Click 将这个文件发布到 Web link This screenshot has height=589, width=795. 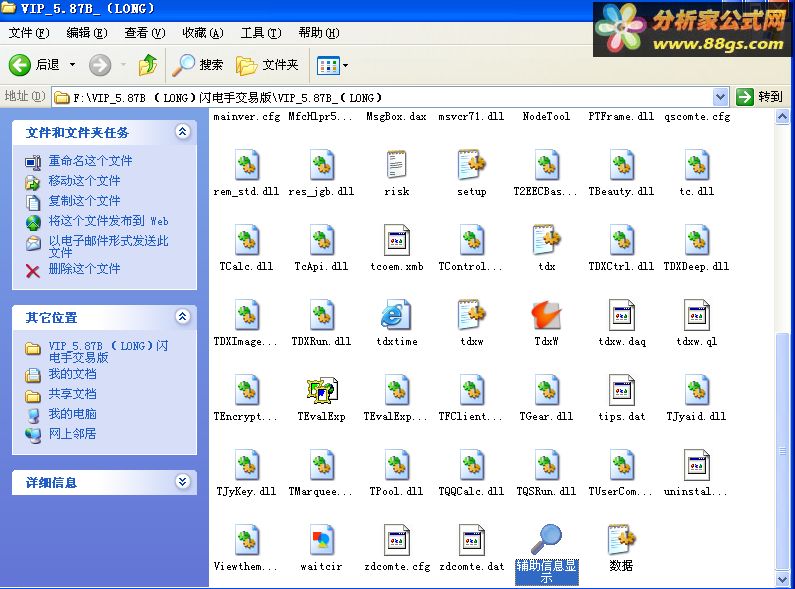[109, 221]
